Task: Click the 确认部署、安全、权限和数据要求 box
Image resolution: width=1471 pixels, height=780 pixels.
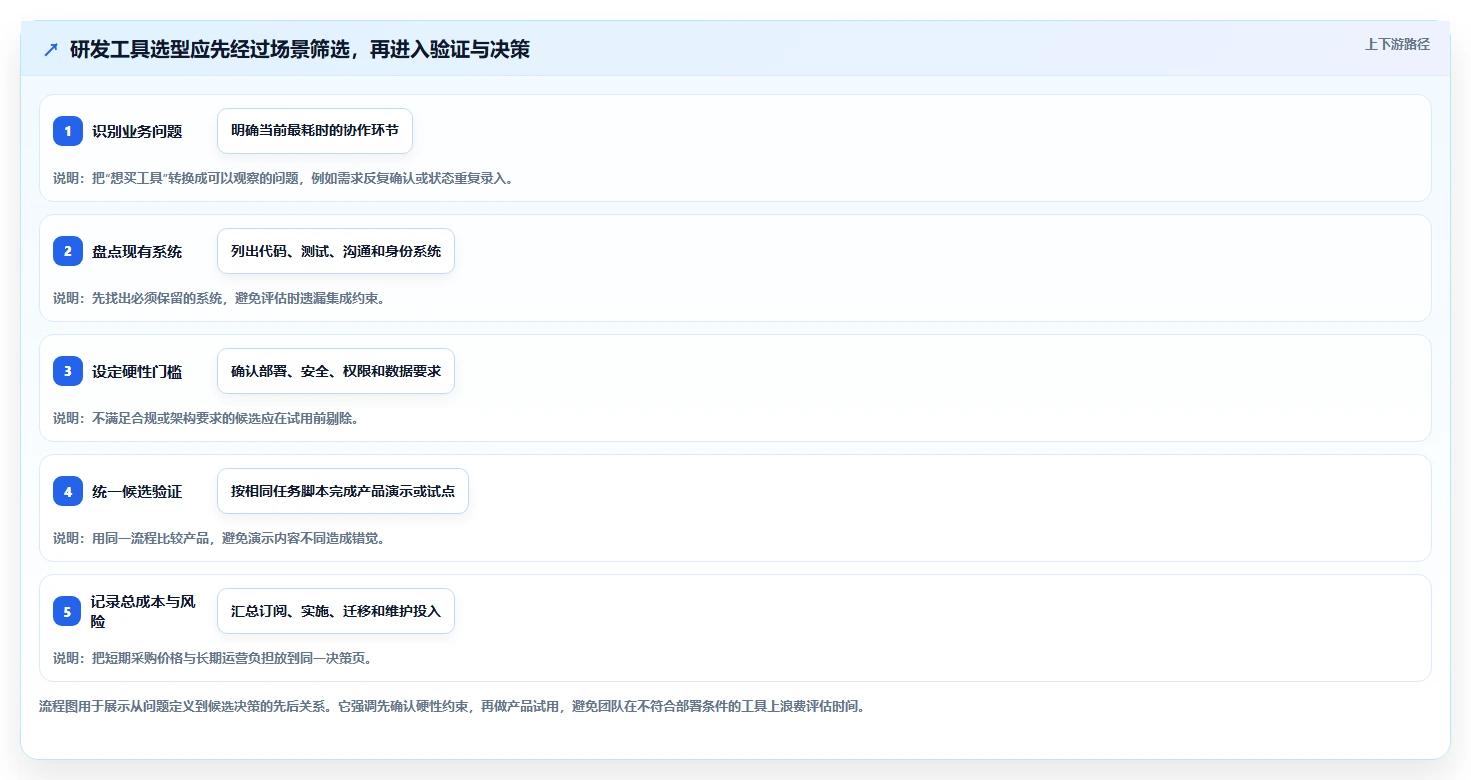Action: [x=336, y=371]
